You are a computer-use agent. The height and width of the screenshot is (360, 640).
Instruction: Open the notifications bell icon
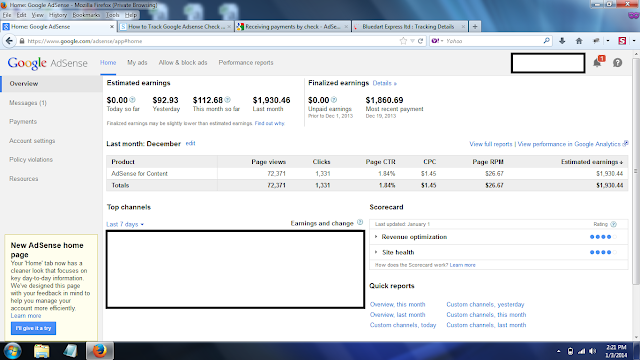[x=597, y=63]
